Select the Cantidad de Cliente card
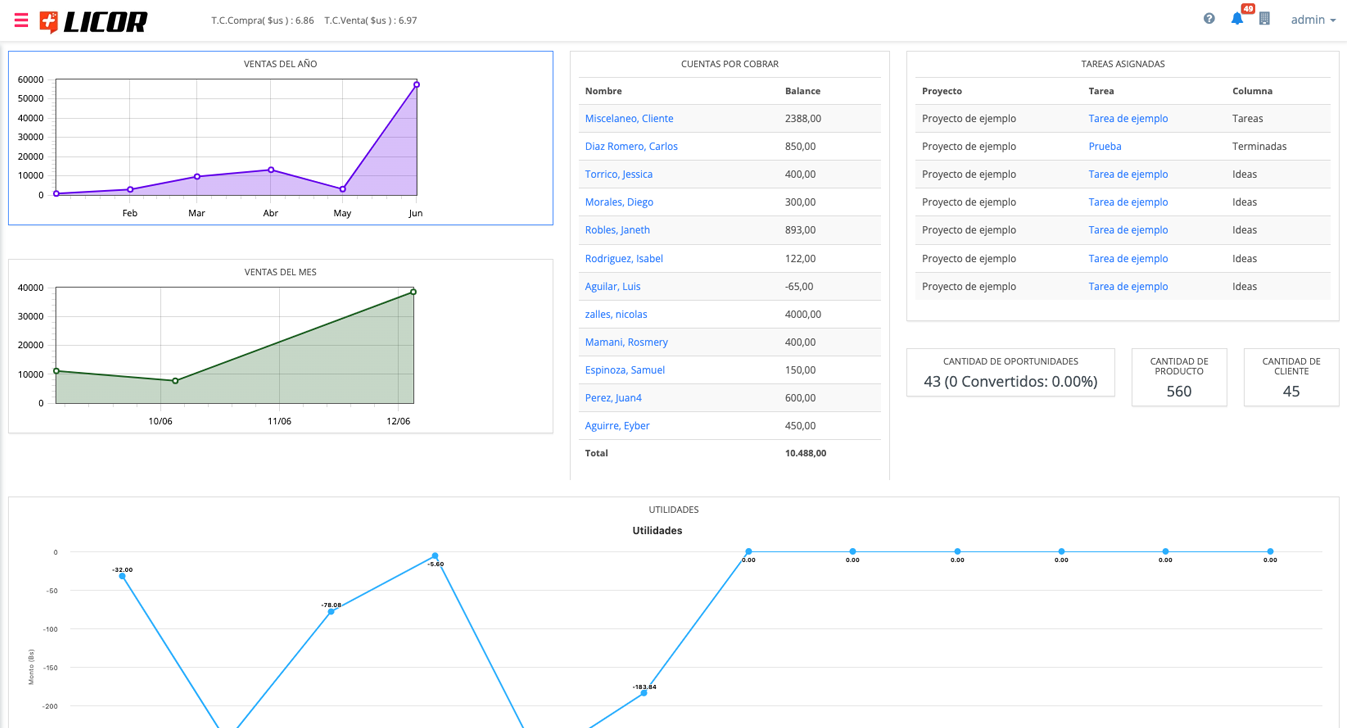Image resolution: width=1347 pixels, height=728 pixels. coord(1291,377)
